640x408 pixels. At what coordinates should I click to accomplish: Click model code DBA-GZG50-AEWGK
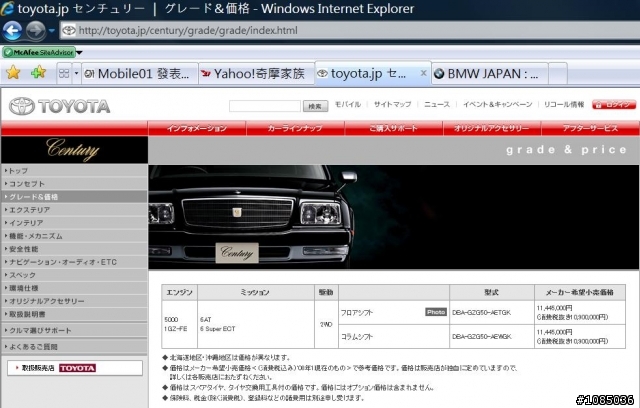coord(482,337)
